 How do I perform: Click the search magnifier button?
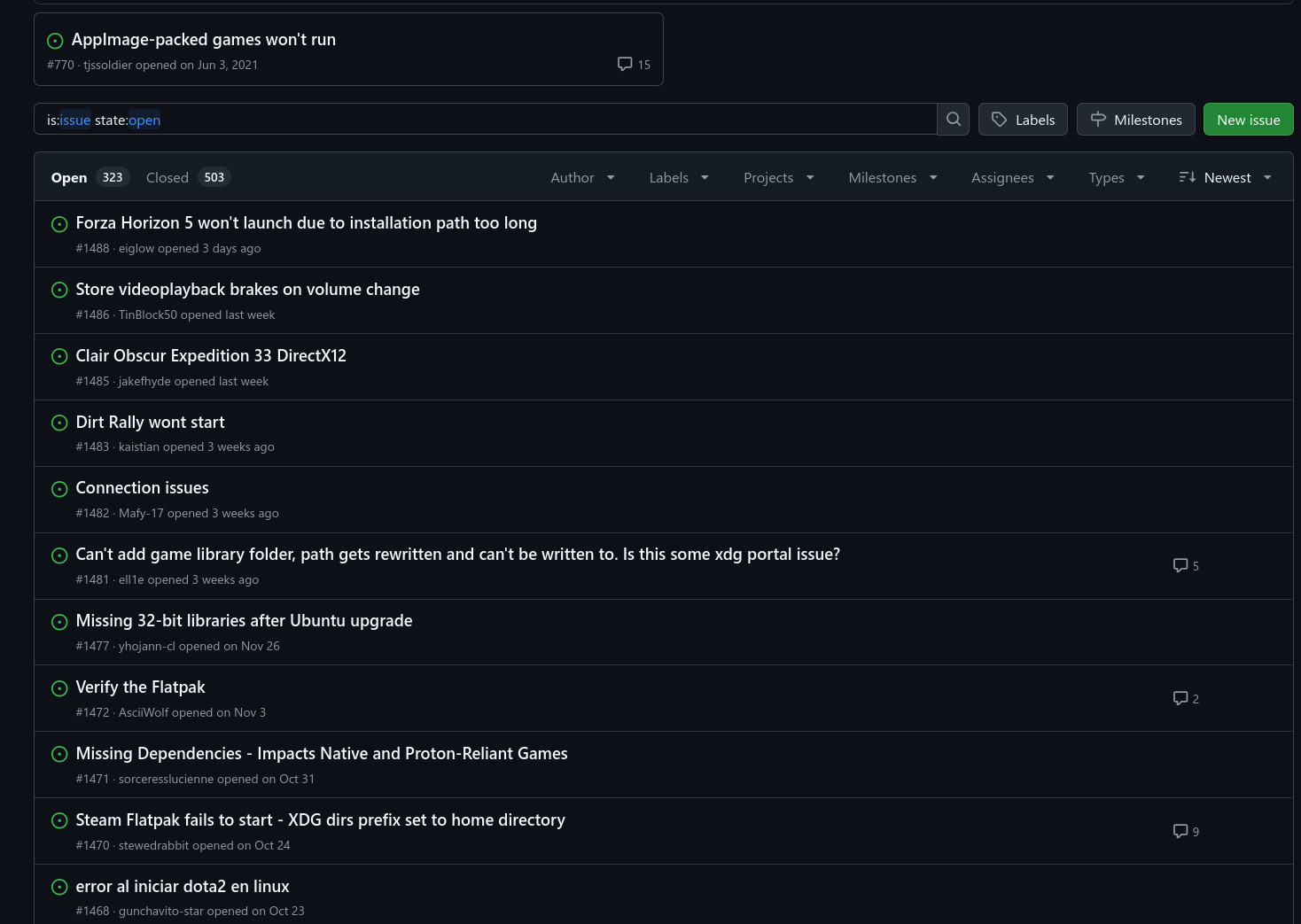pos(954,119)
